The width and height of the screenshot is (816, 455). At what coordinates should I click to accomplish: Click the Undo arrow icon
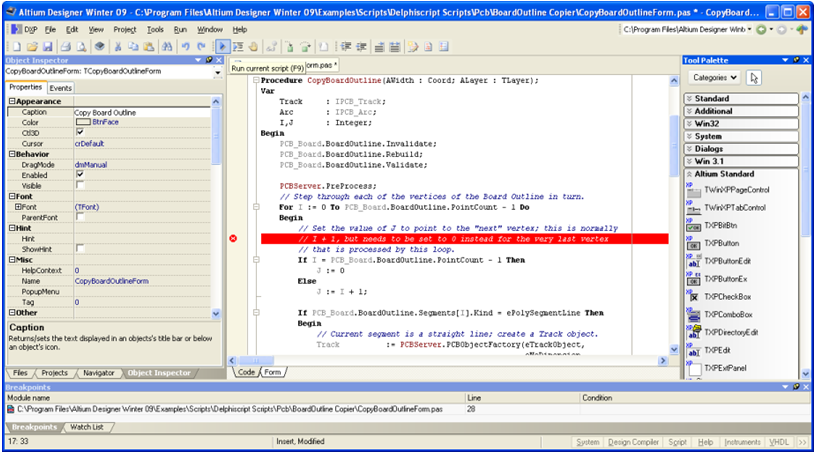(186, 47)
